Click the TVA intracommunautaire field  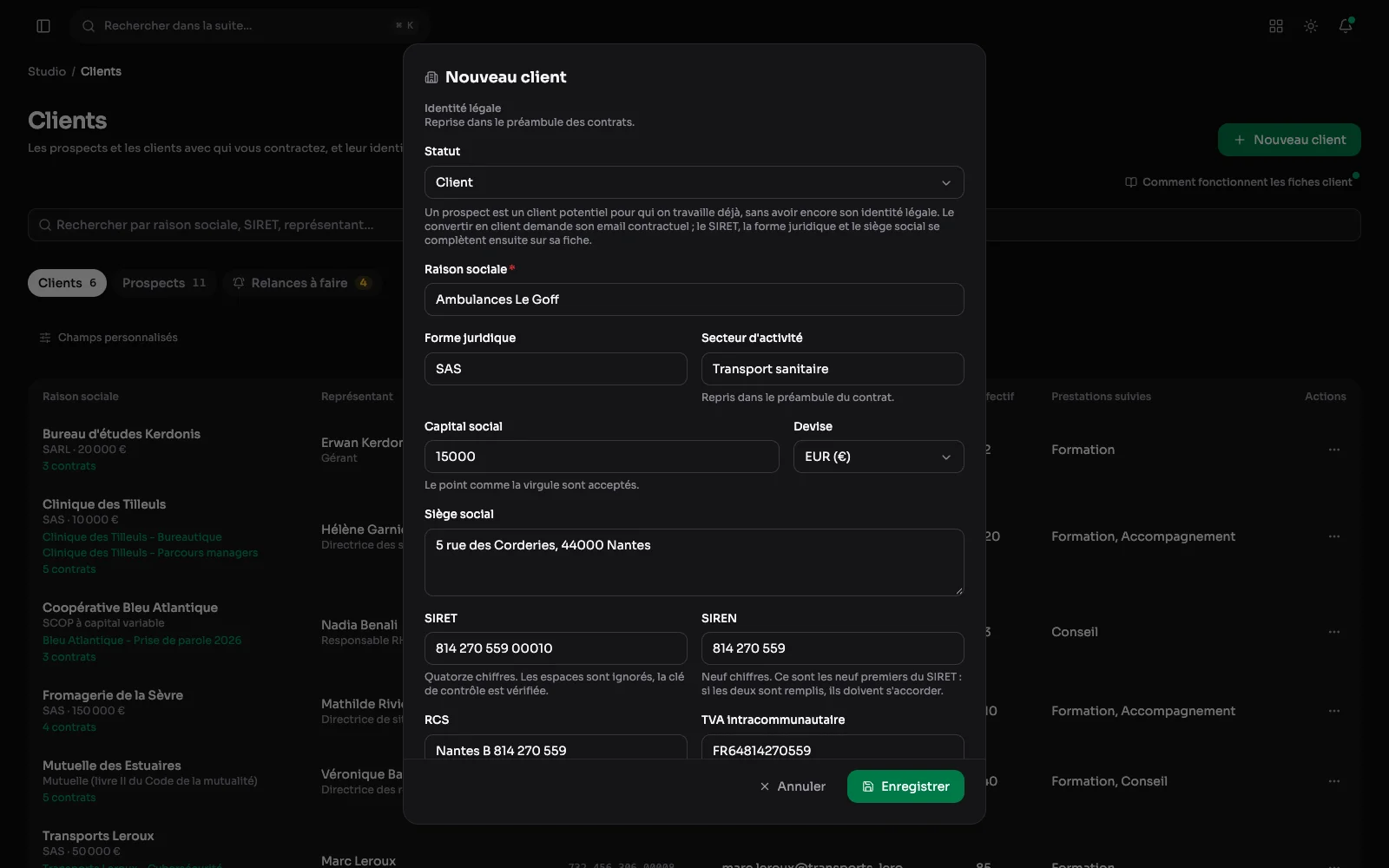point(833,747)
